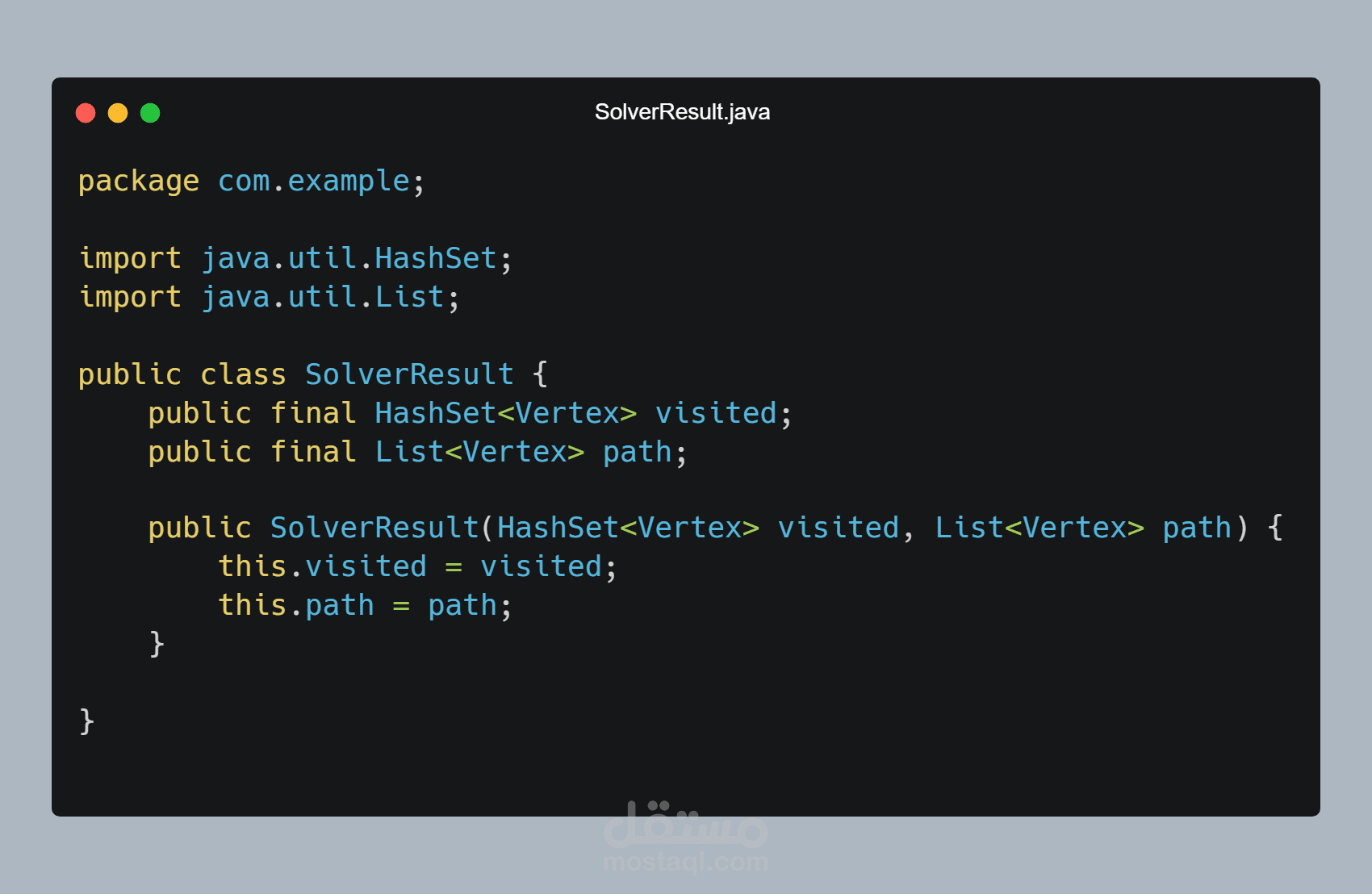This screenshot has height=894, width=1372.
Task: Click the SolverResult.java window title
Action: point(682,112)
